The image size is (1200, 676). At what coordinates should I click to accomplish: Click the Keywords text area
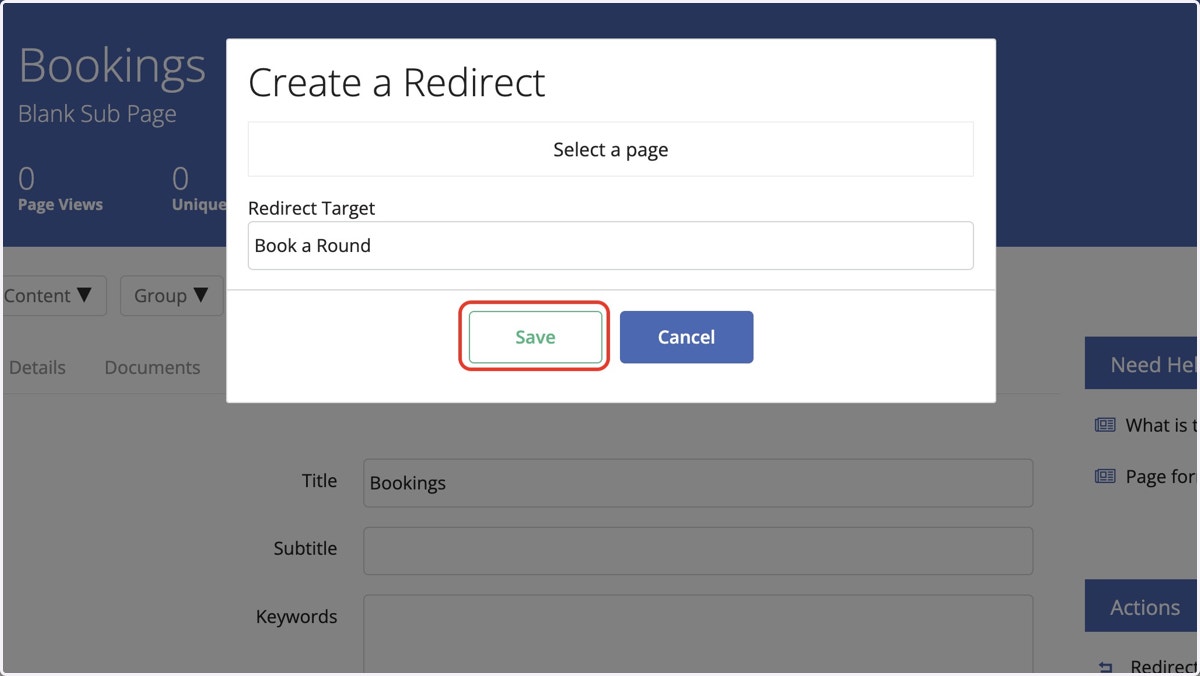pyautogui.click(x=697, y=635)
